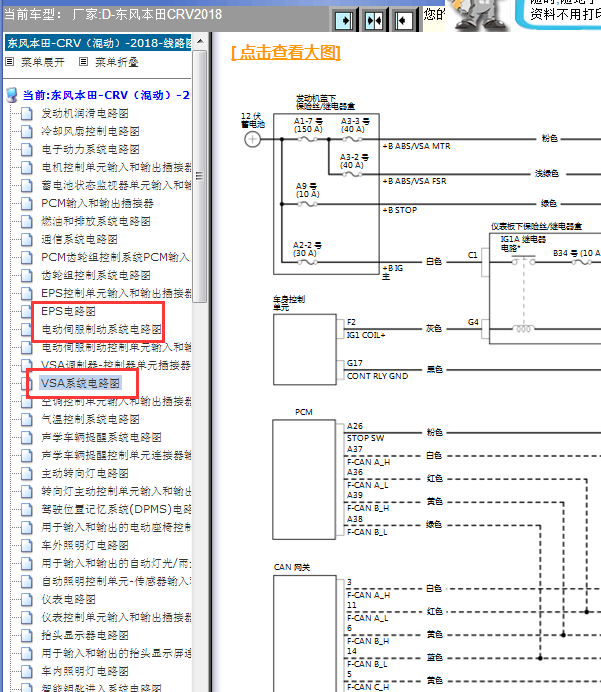Viewport: 601px width, 692px height.
Task: Select the highlighted VSA系统电路图 entry
Action: point(80,383)
